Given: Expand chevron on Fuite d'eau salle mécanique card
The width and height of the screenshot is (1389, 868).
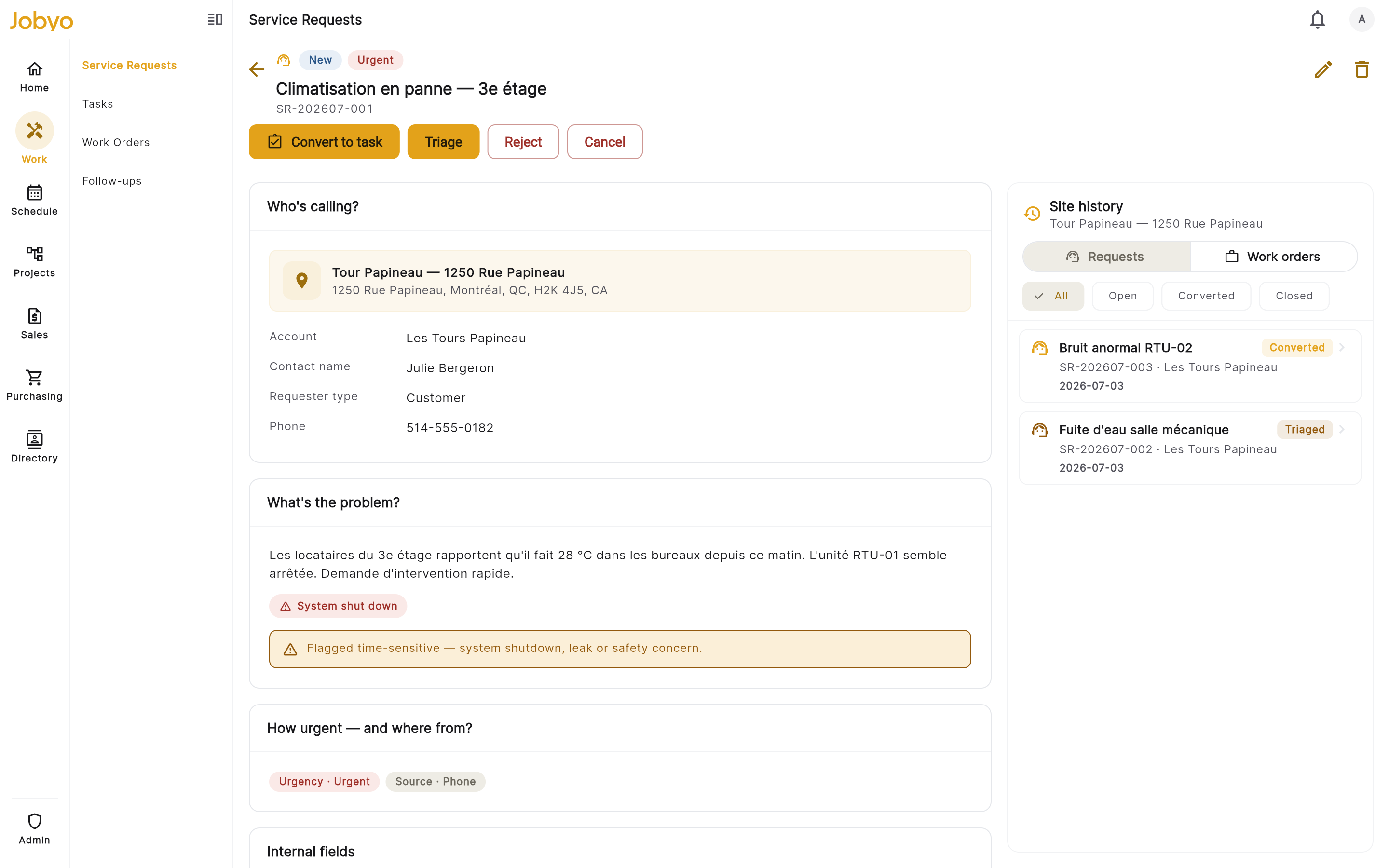Looking at the screenshot, I should [x=1342, y=429].
